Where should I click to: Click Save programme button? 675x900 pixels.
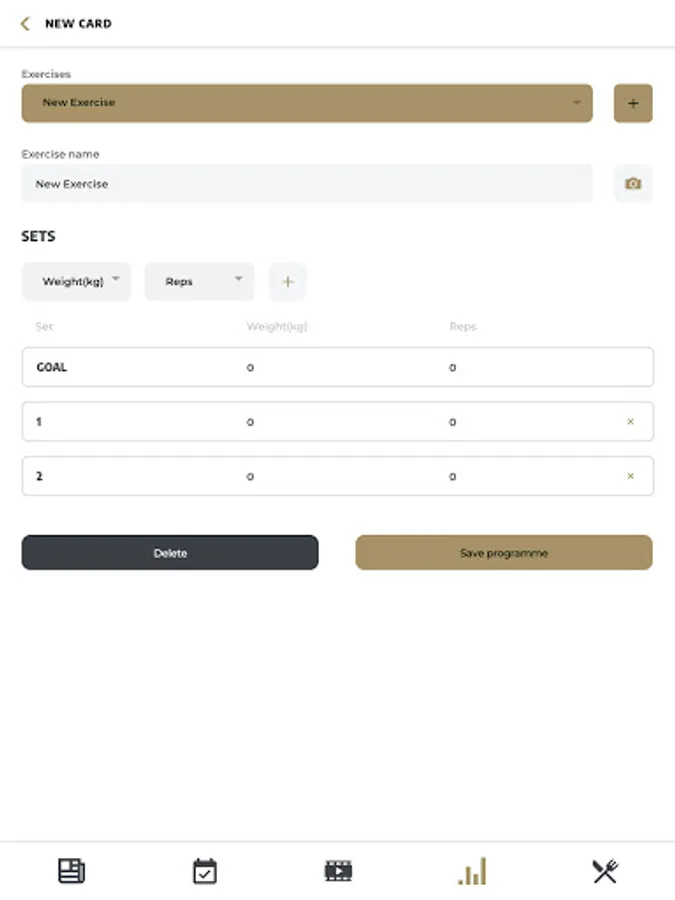coord(503,553)
